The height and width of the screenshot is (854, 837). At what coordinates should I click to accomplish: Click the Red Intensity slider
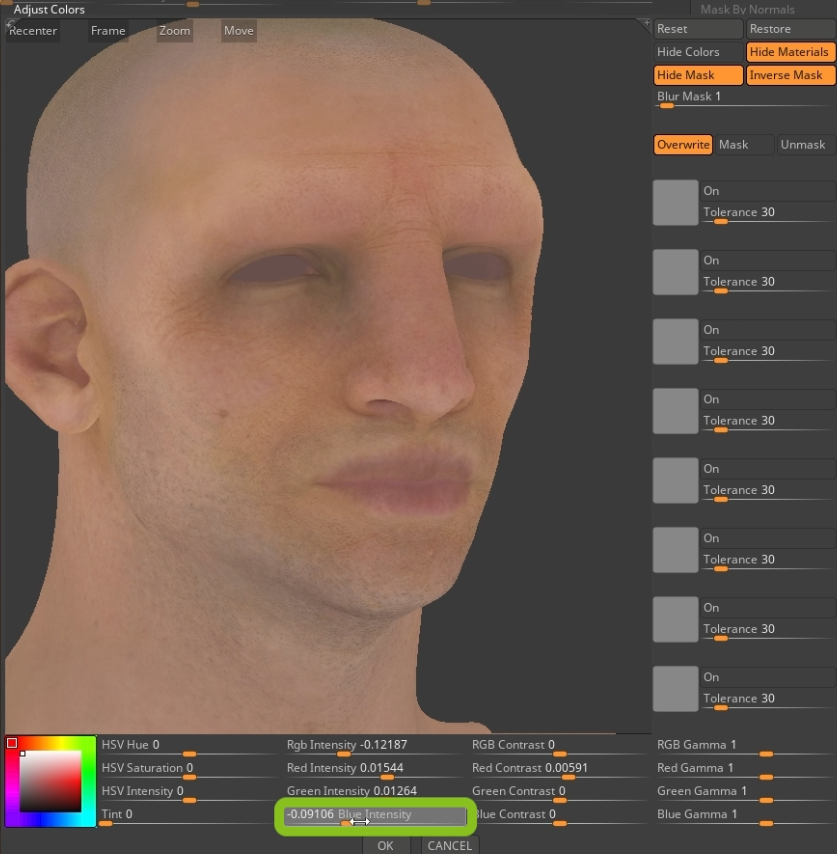(x=374, y=770)
